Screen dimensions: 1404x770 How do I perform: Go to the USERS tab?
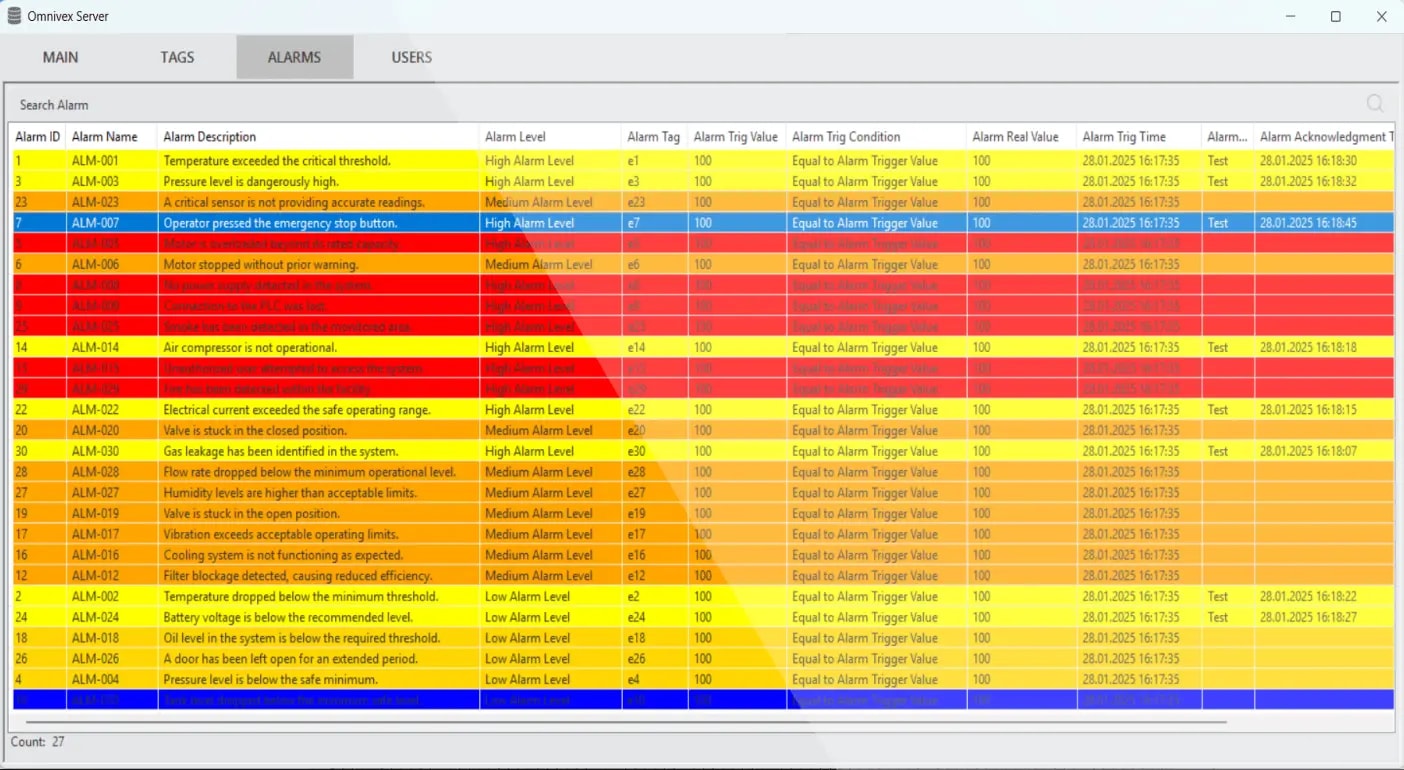click(411, 57)
